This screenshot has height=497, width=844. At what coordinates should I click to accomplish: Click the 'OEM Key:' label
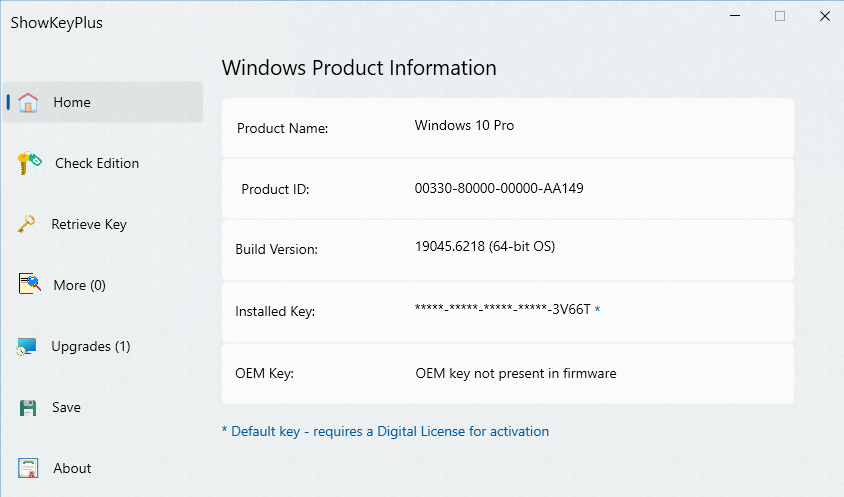(264, 373)
